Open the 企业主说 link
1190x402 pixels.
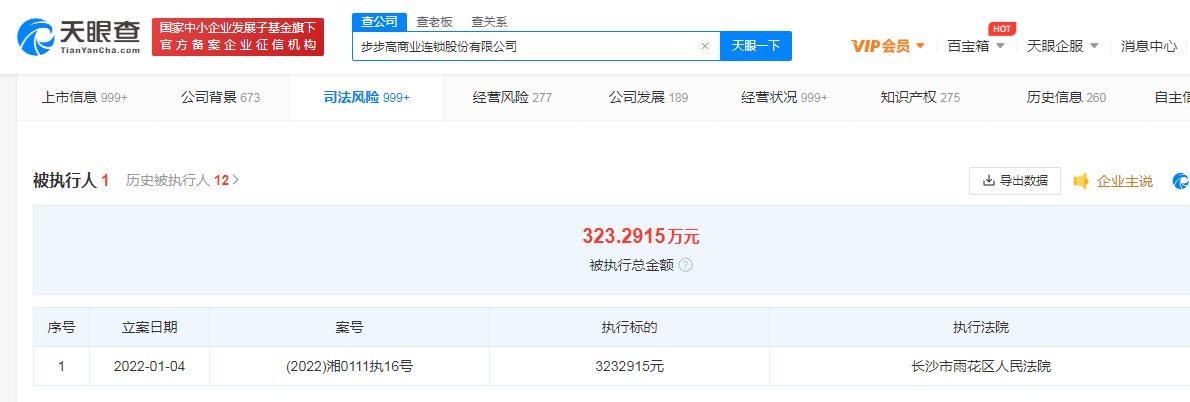[x=1125, y=181]
